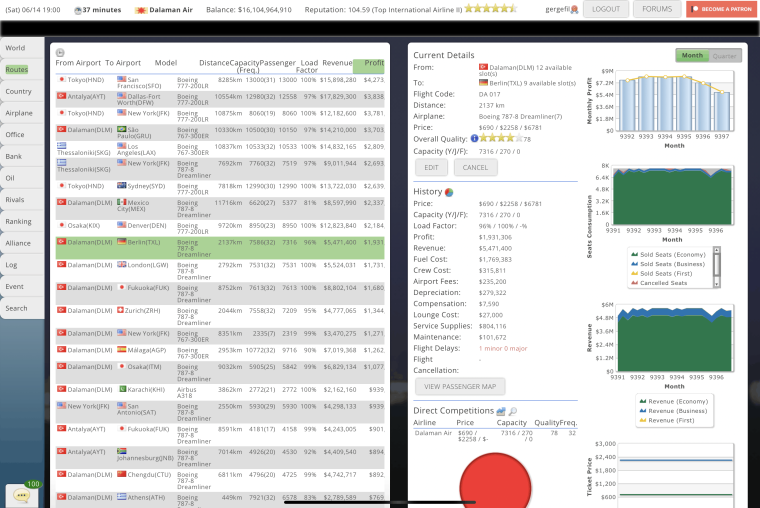Select the Dalaman(DLM) to London(LGW) route
Image resolution: width=760 pixels, height=508 pixels.
click(x=220, y=271)
